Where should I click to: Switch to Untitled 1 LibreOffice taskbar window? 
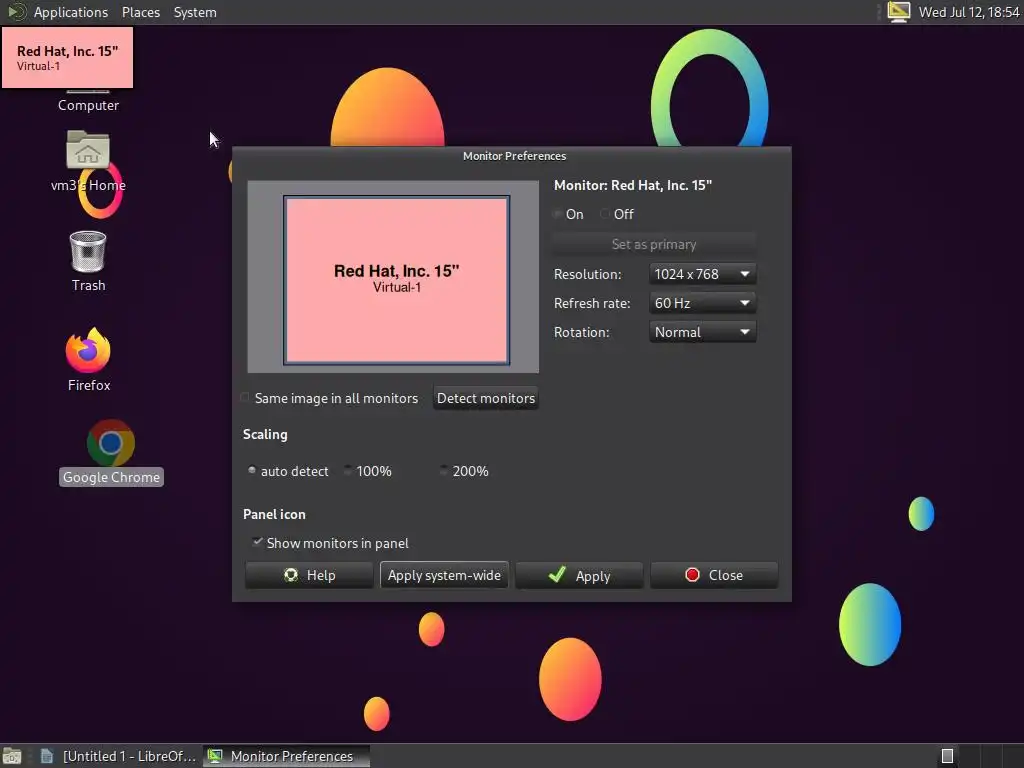point(118,756)
